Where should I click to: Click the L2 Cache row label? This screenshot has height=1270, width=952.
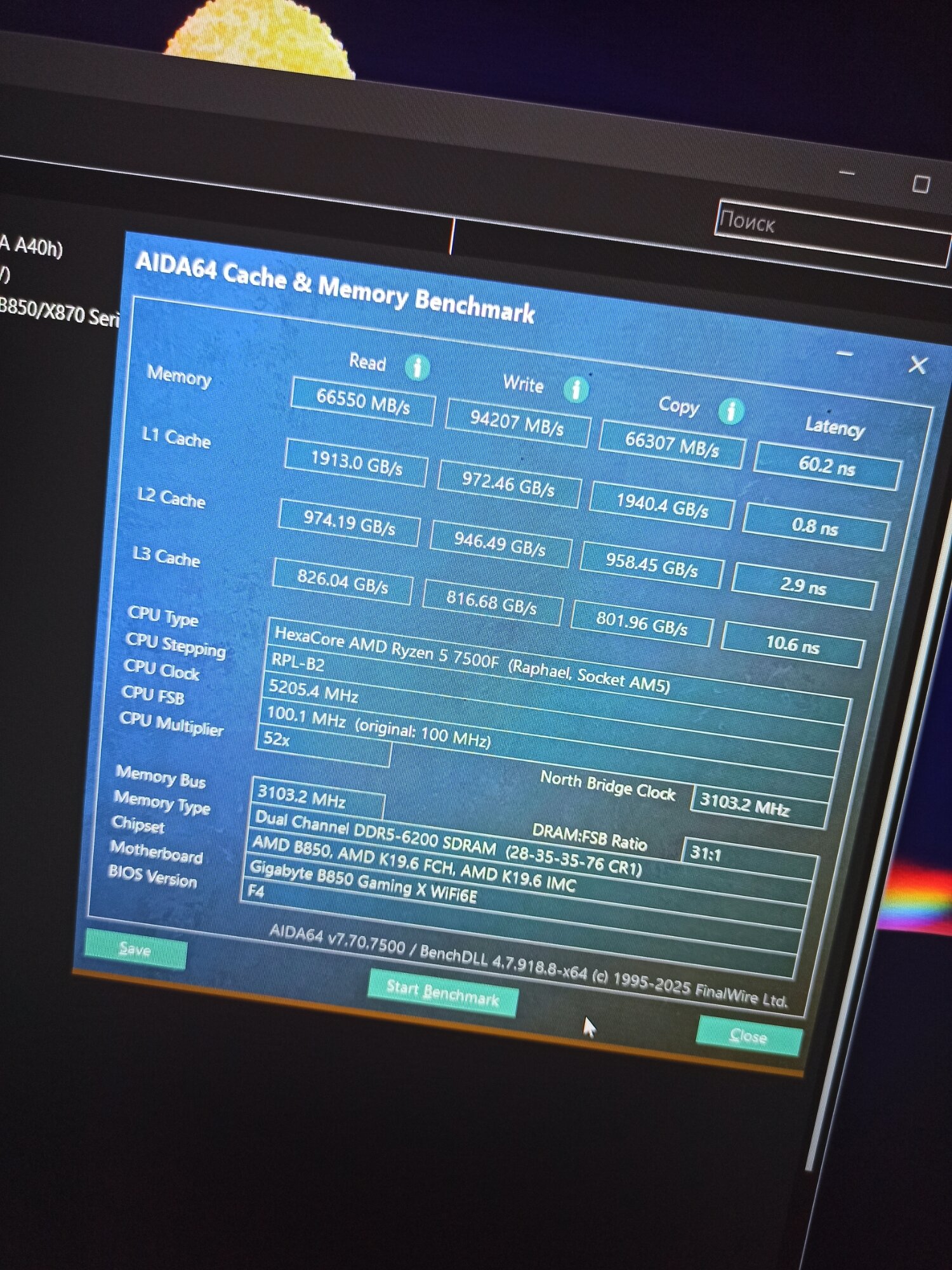pyautogui.click(x=171, y=497)
